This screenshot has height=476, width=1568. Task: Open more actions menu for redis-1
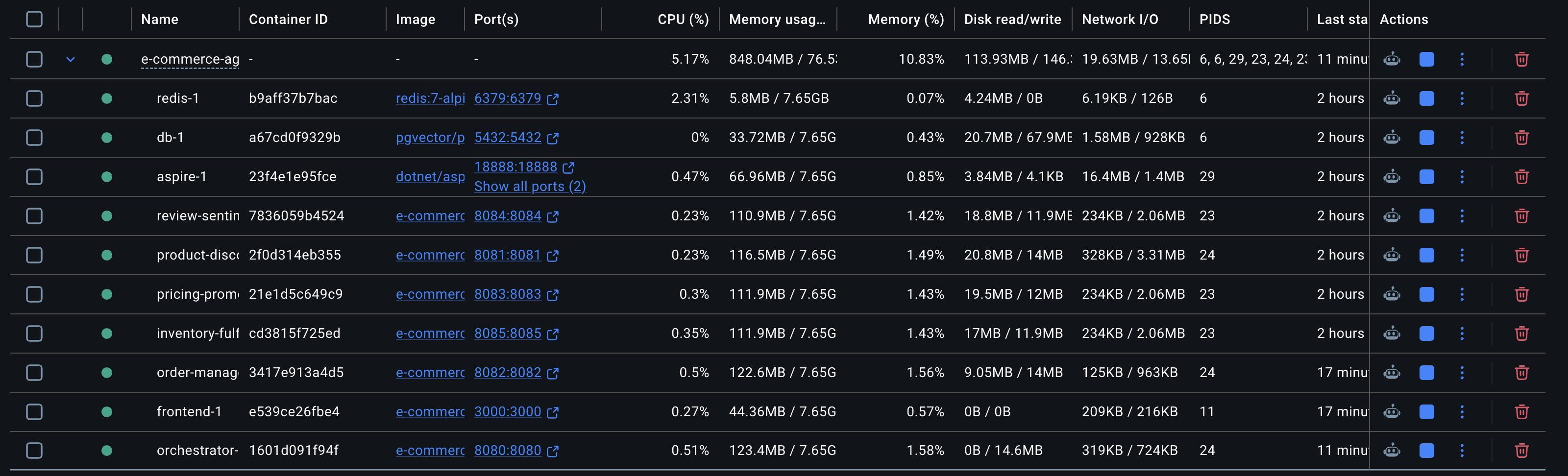[x=1462, y=98]
